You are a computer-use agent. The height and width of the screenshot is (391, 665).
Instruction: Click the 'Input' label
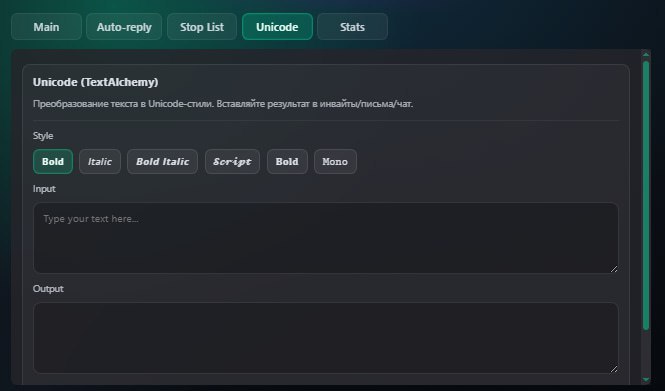(44, 189)
